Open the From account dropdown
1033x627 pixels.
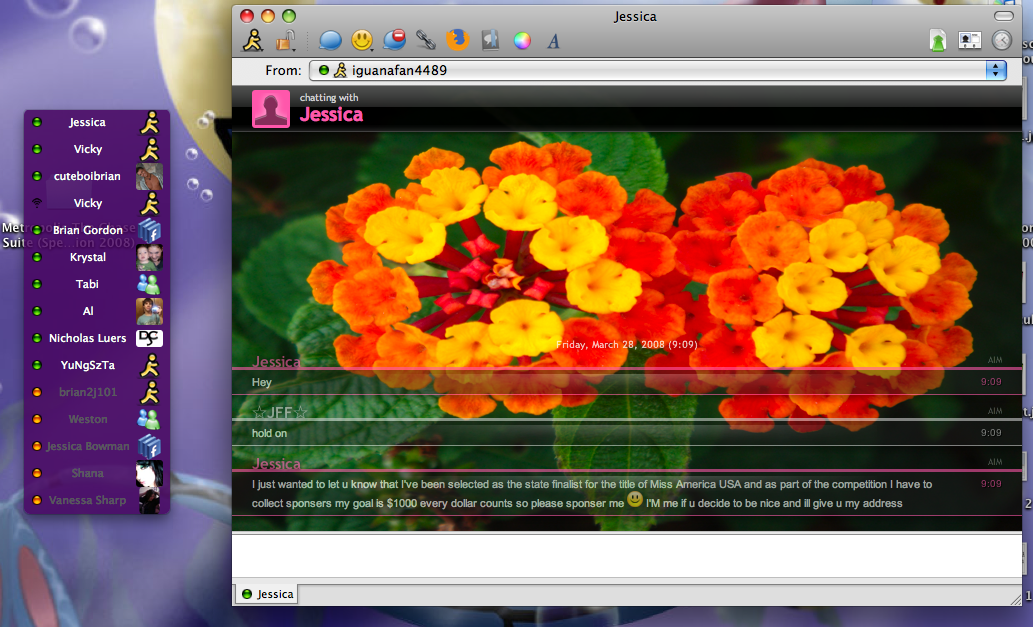coord(657,70)
